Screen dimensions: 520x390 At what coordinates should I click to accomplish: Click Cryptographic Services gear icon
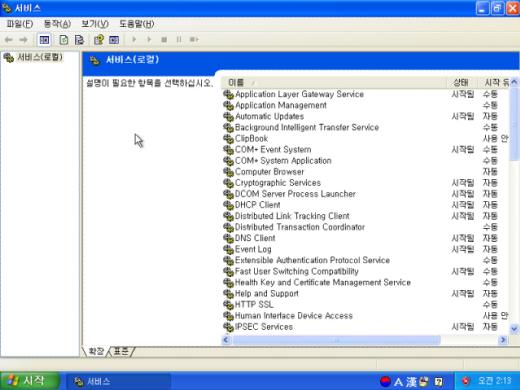(x=228, y=183)
